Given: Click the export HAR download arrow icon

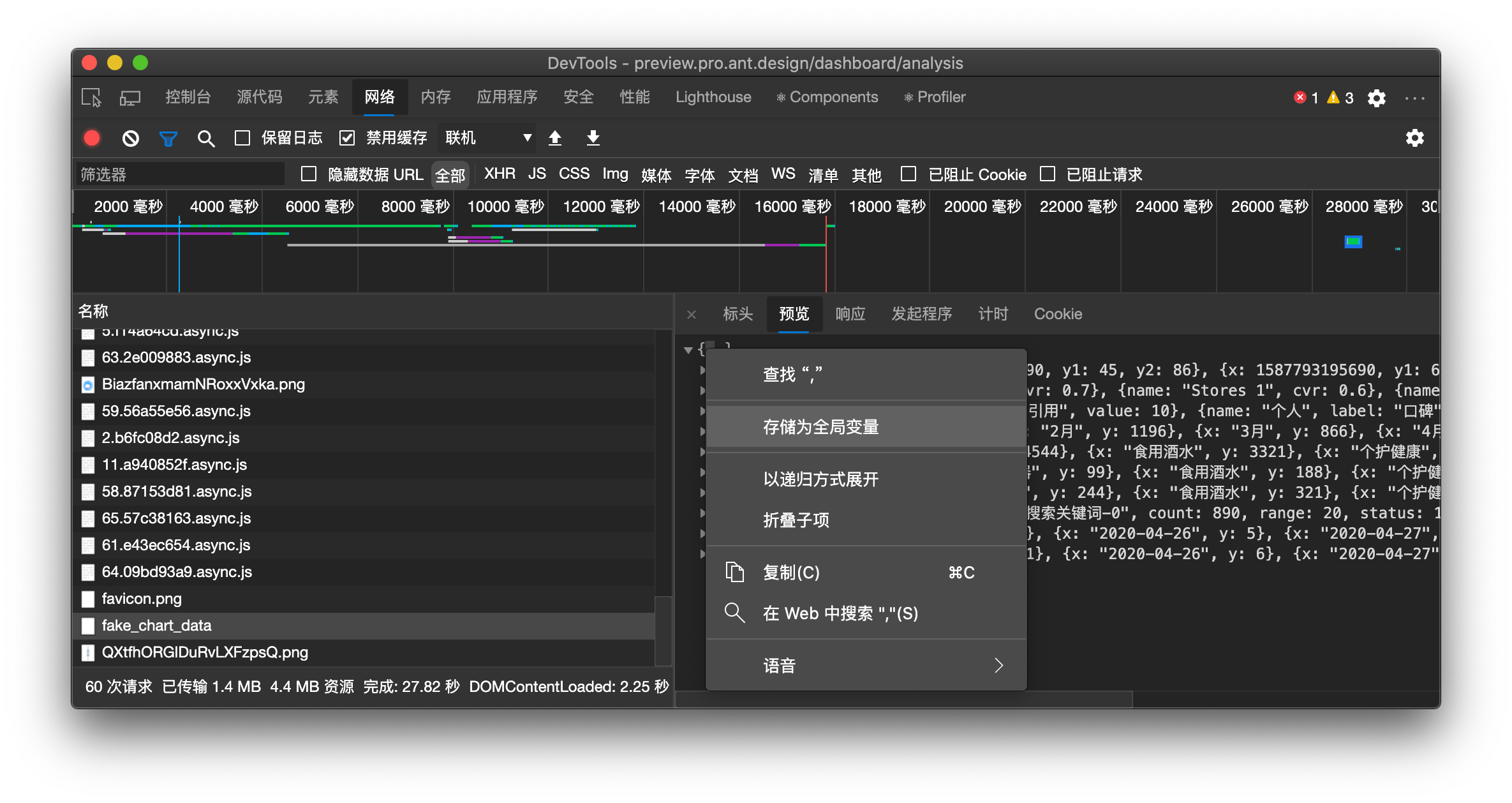Looking at the screenshot, I should point(593,138).
